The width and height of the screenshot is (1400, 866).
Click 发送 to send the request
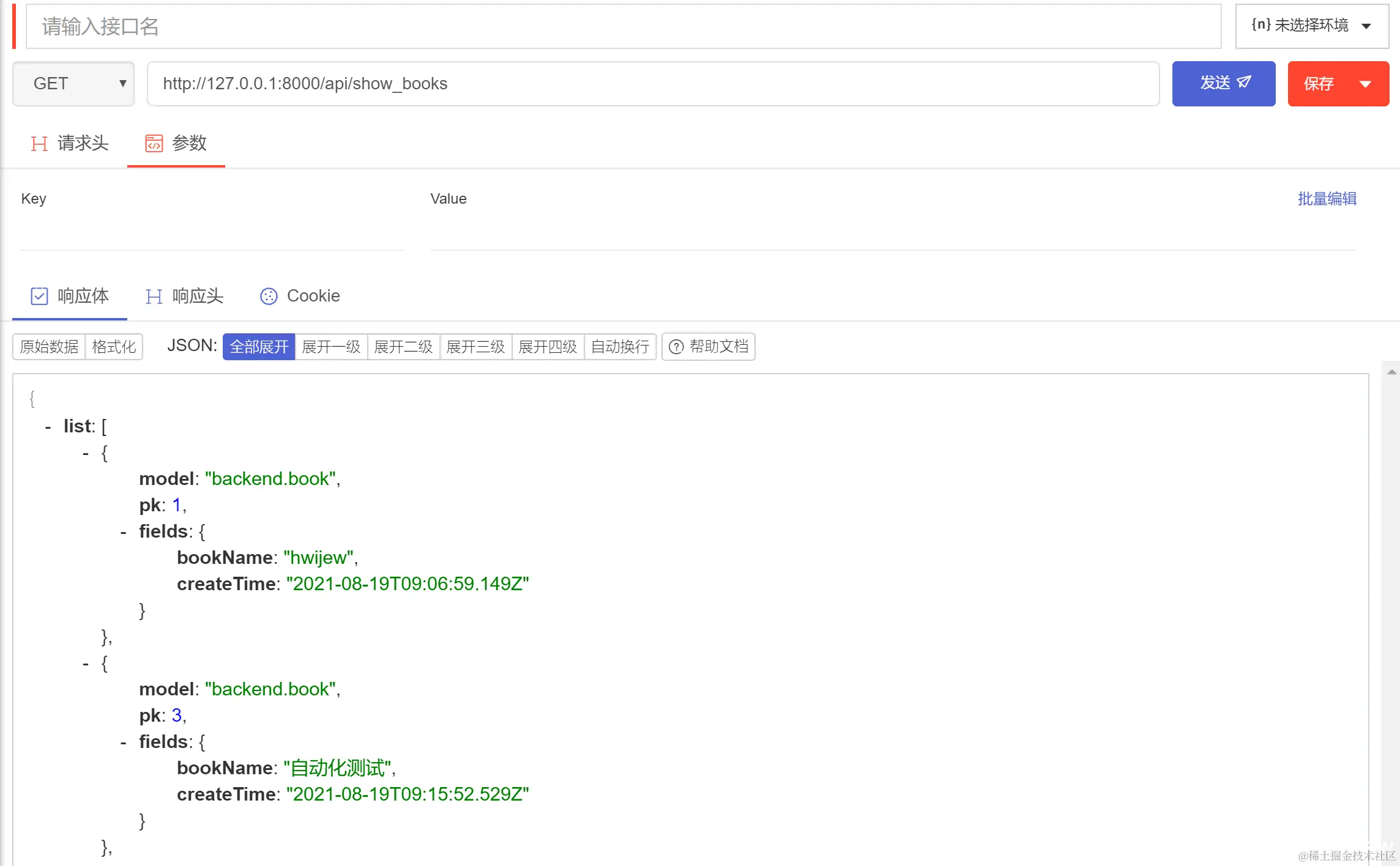click(x=1223, y=84)
